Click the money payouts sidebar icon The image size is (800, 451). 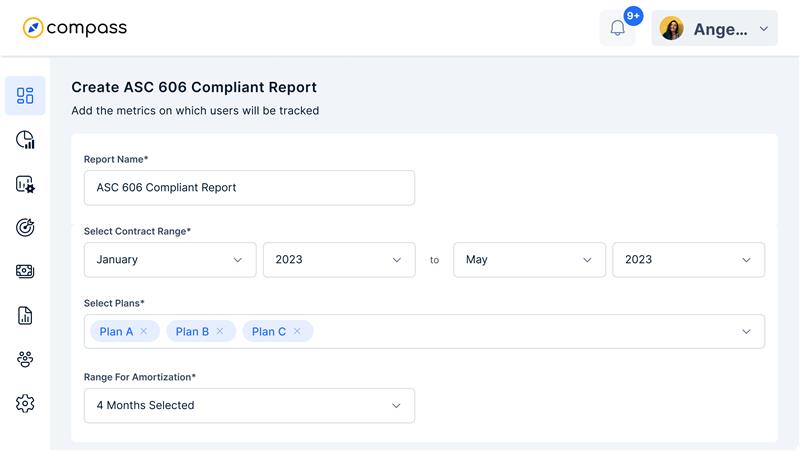point(25,271)
